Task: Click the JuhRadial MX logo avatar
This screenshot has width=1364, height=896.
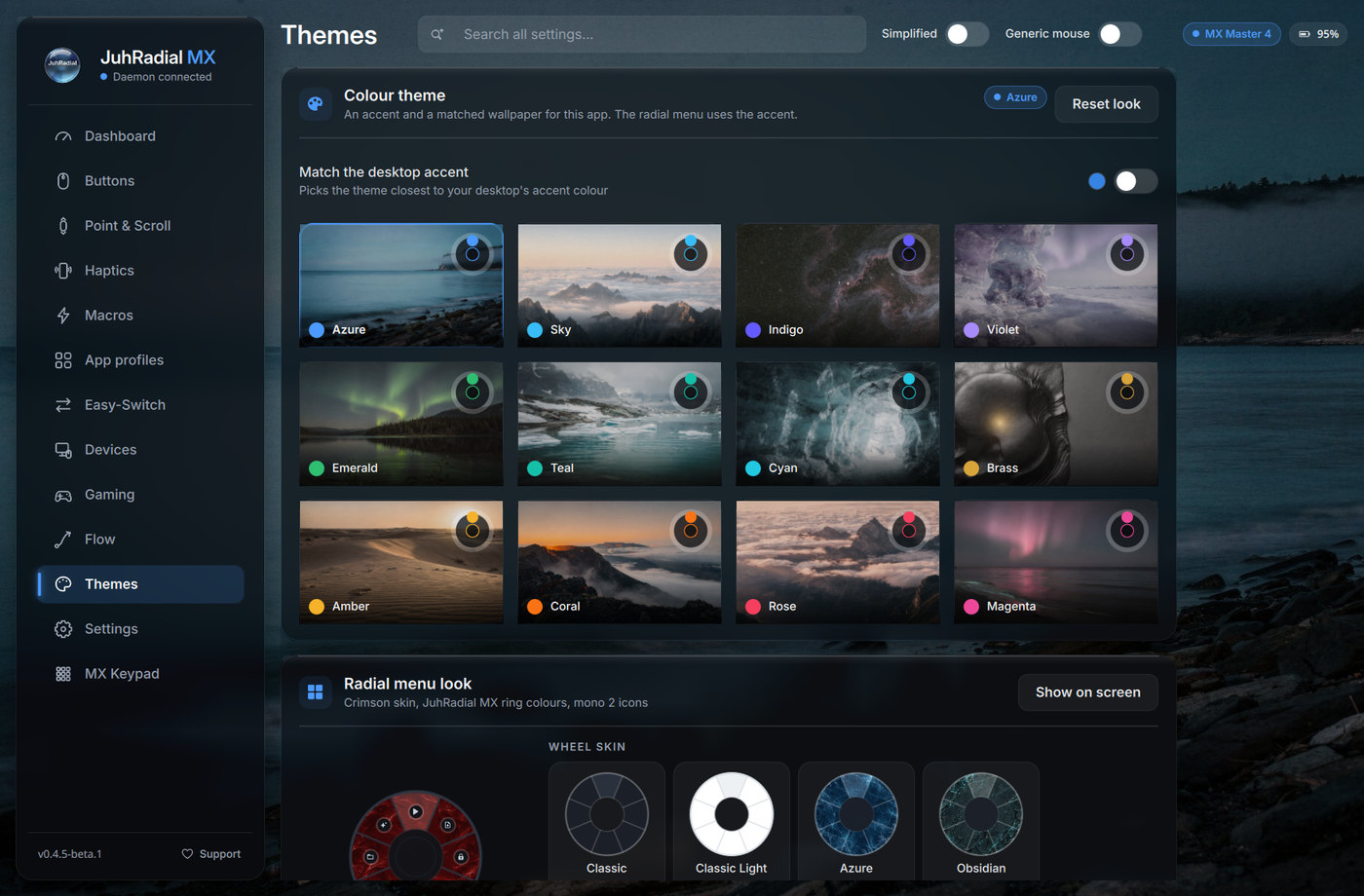Action: click(x=62, y=65)
